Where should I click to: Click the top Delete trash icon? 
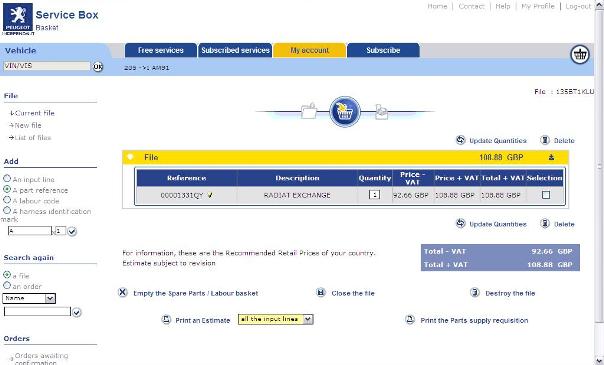coord(545,140)
